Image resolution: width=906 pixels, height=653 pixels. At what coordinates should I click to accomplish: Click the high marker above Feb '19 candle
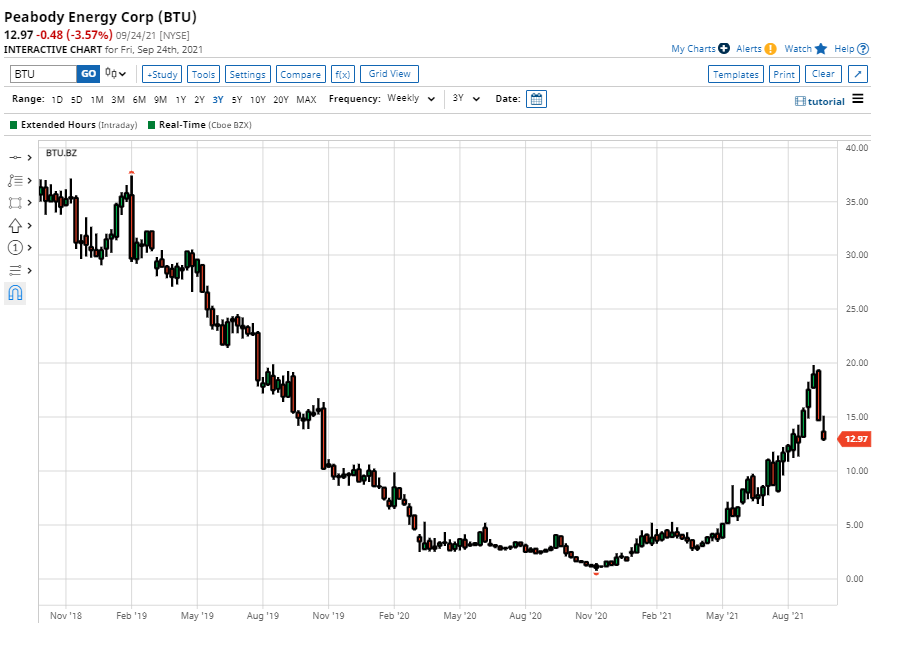(x=132, y=172)
